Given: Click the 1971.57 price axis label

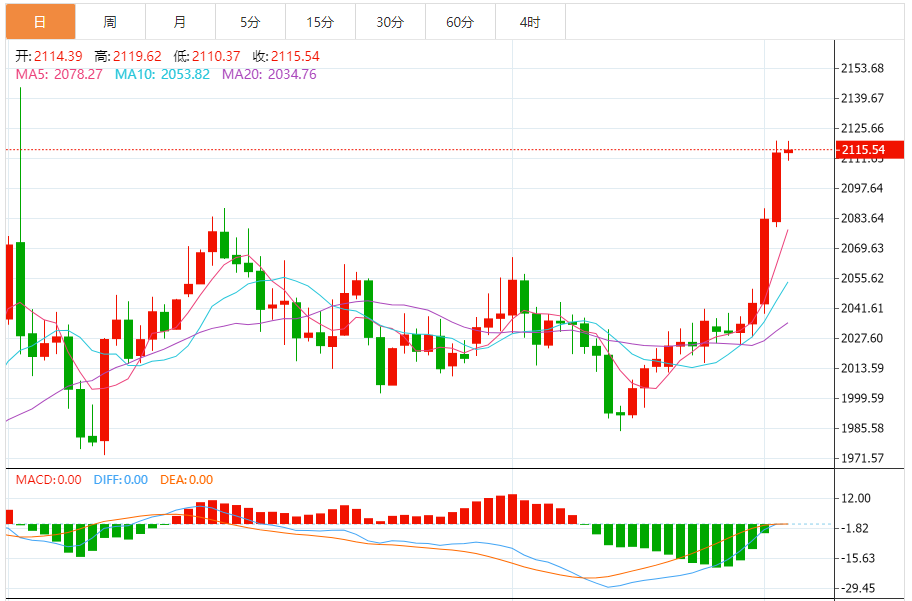Looking at the screenshot, I should click(862, 458).
